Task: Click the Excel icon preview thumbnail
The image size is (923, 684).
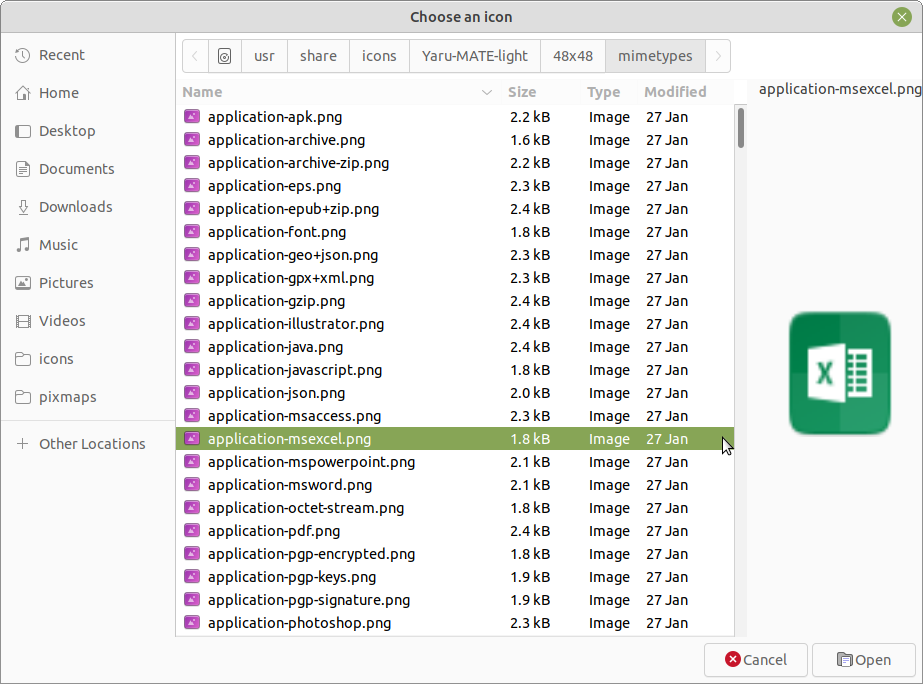Action: (x=839, y=373)
